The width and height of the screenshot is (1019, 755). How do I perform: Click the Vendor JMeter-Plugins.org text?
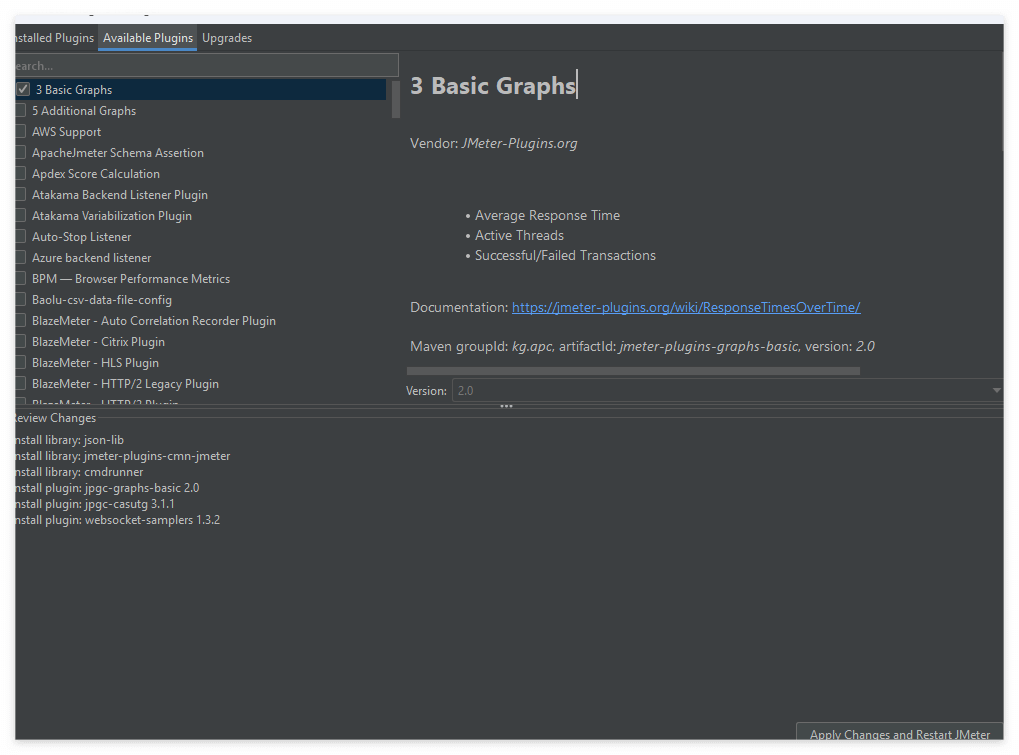coord(493,144)
